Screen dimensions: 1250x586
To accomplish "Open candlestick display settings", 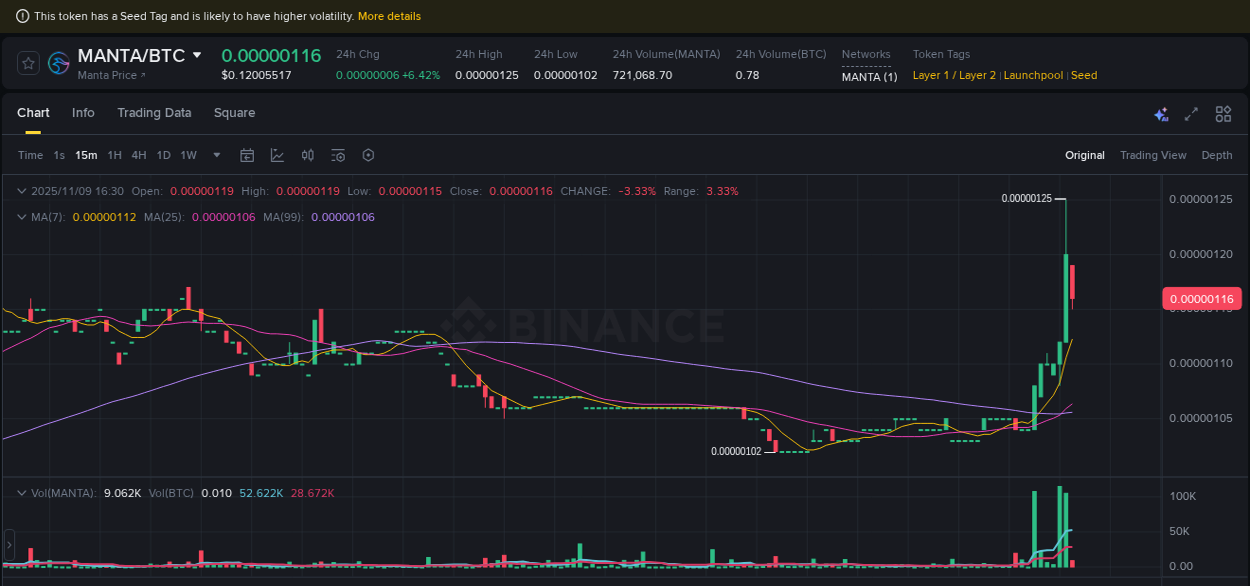I will pyautogui.click(x=308, y=155).
